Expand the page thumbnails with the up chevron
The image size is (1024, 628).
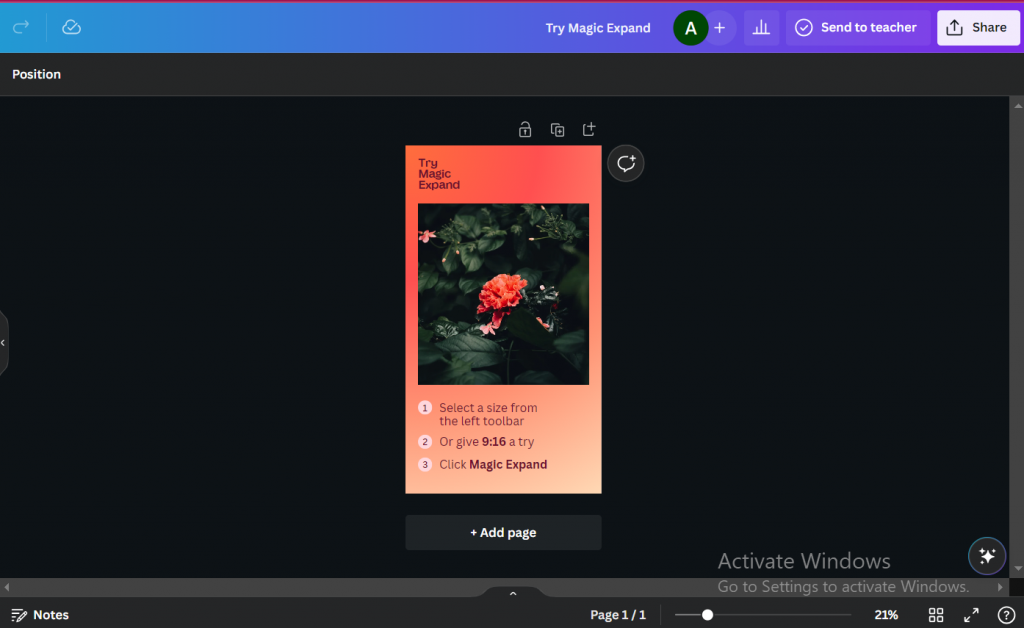(513, 594)
